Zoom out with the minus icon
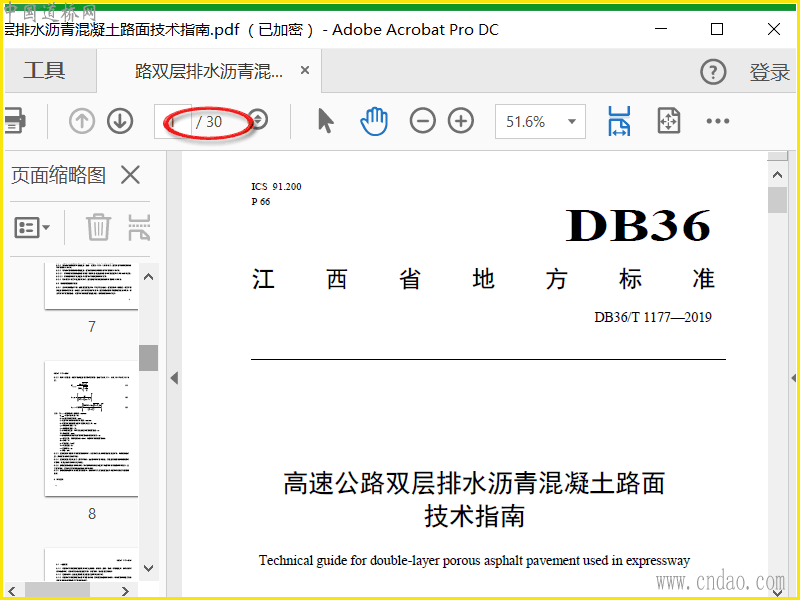Image resolution: width=800 pixels, height=600 pixels. [422, 121]
